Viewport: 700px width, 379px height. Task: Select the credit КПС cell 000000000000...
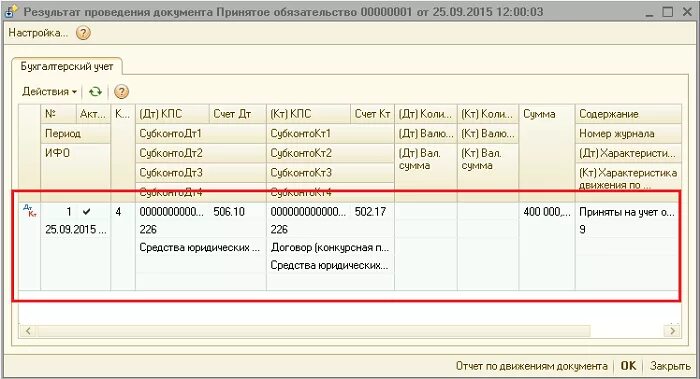[308, 211]
